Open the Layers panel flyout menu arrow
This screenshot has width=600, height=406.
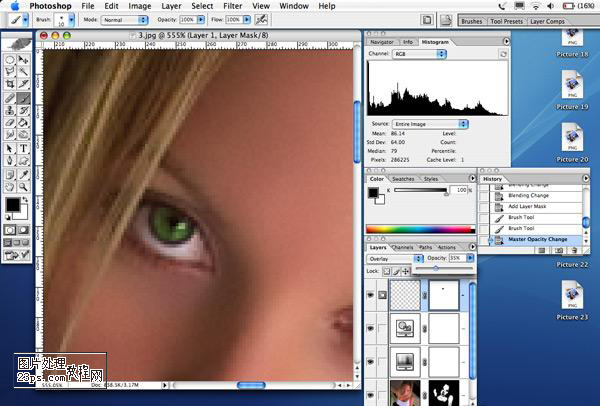pos(472,247)
